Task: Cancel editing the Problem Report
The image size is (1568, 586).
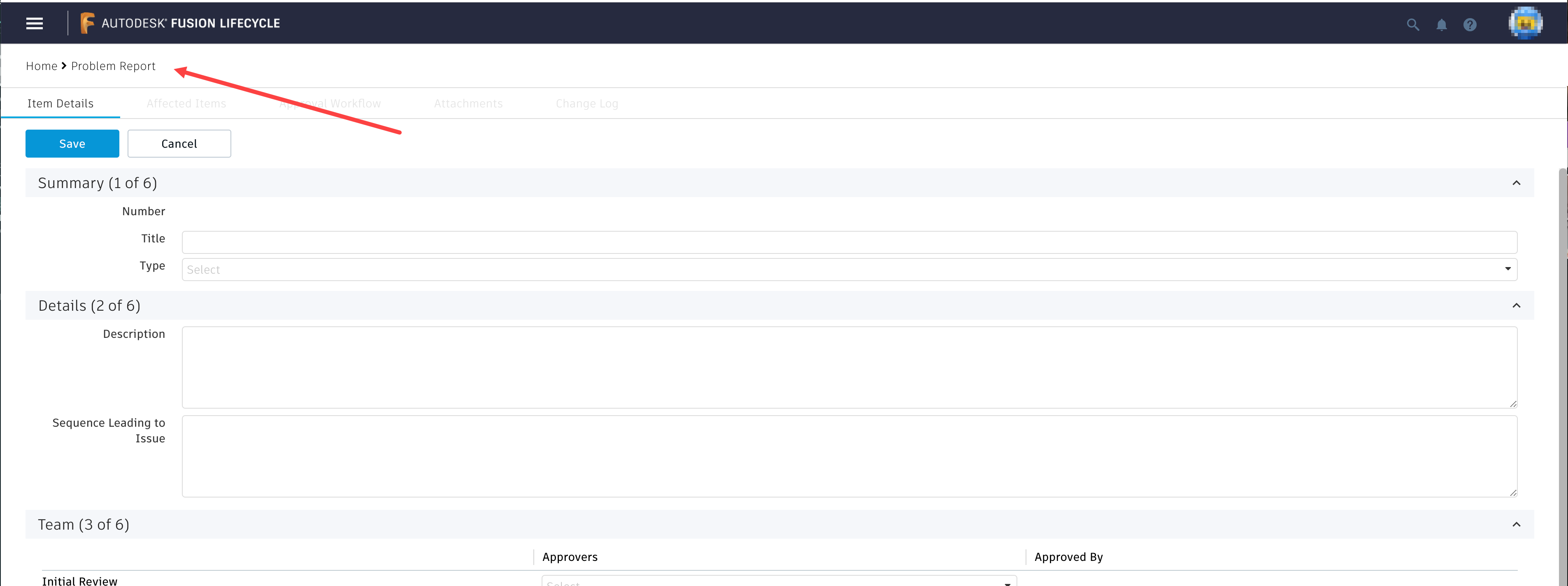Action: point(179,144)
